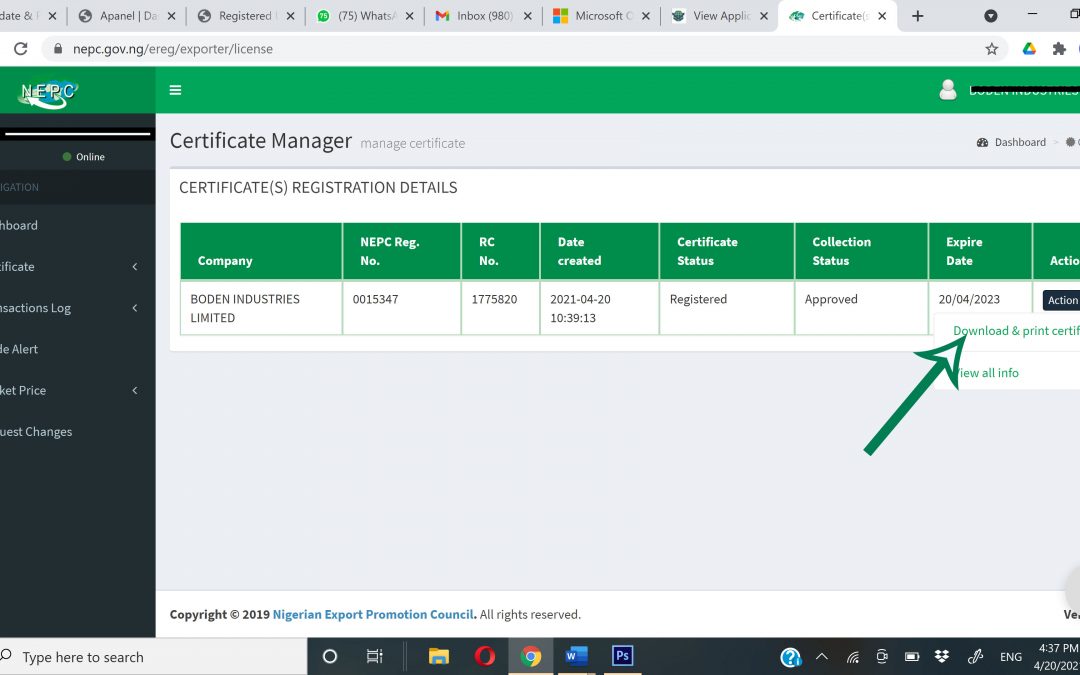Screen dimensions: 1080x675
Task: Switch to the Apanel browser tab
Action: (127, 16)
